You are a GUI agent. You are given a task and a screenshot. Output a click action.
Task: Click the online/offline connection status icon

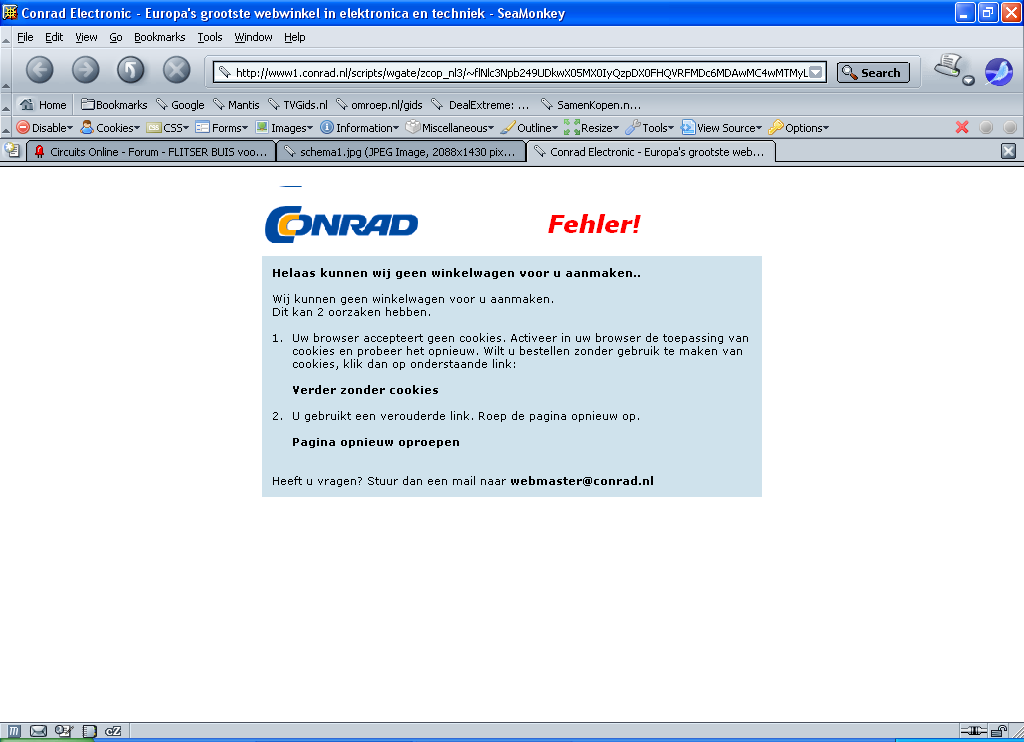pos(973,731)
